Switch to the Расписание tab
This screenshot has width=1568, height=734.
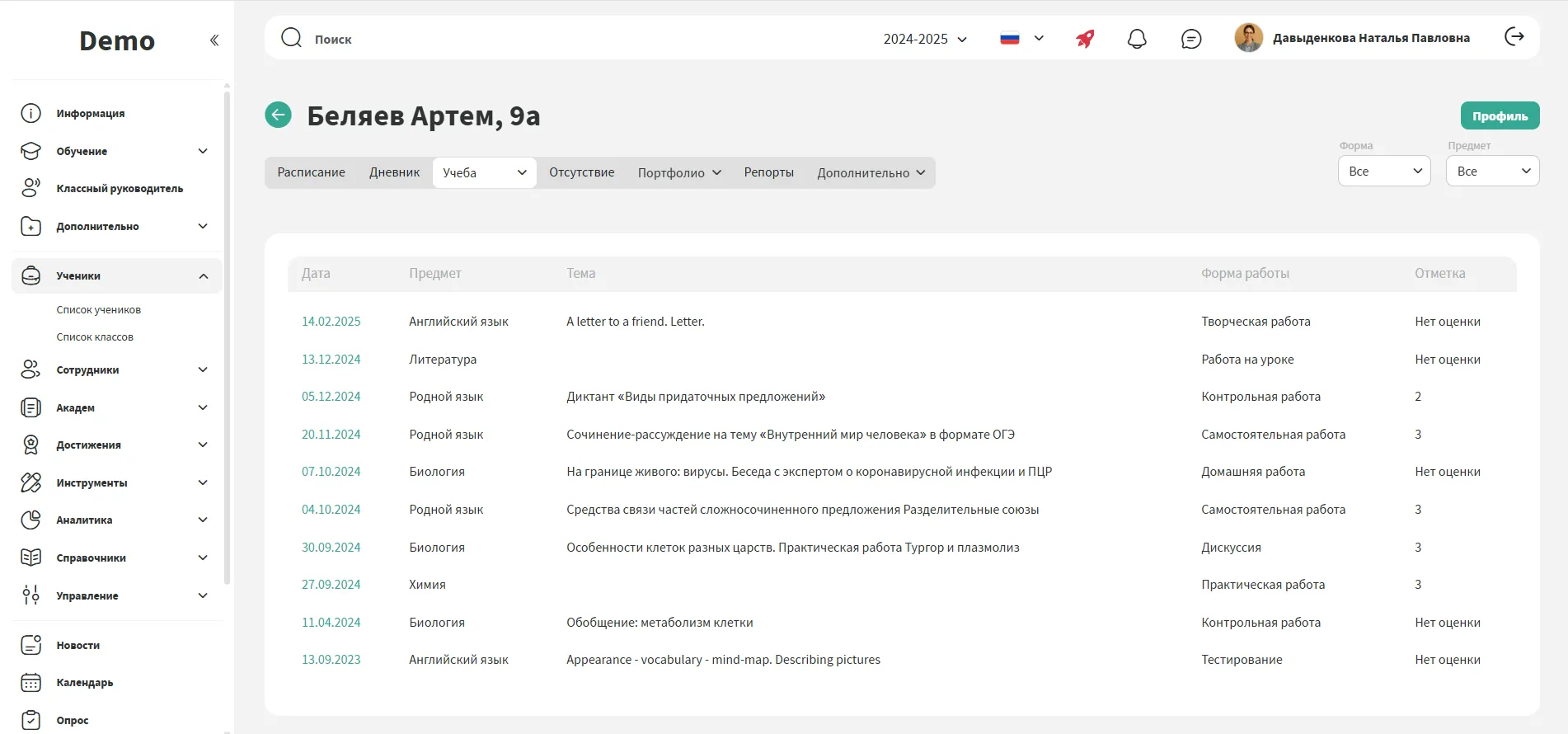[311, 172]
